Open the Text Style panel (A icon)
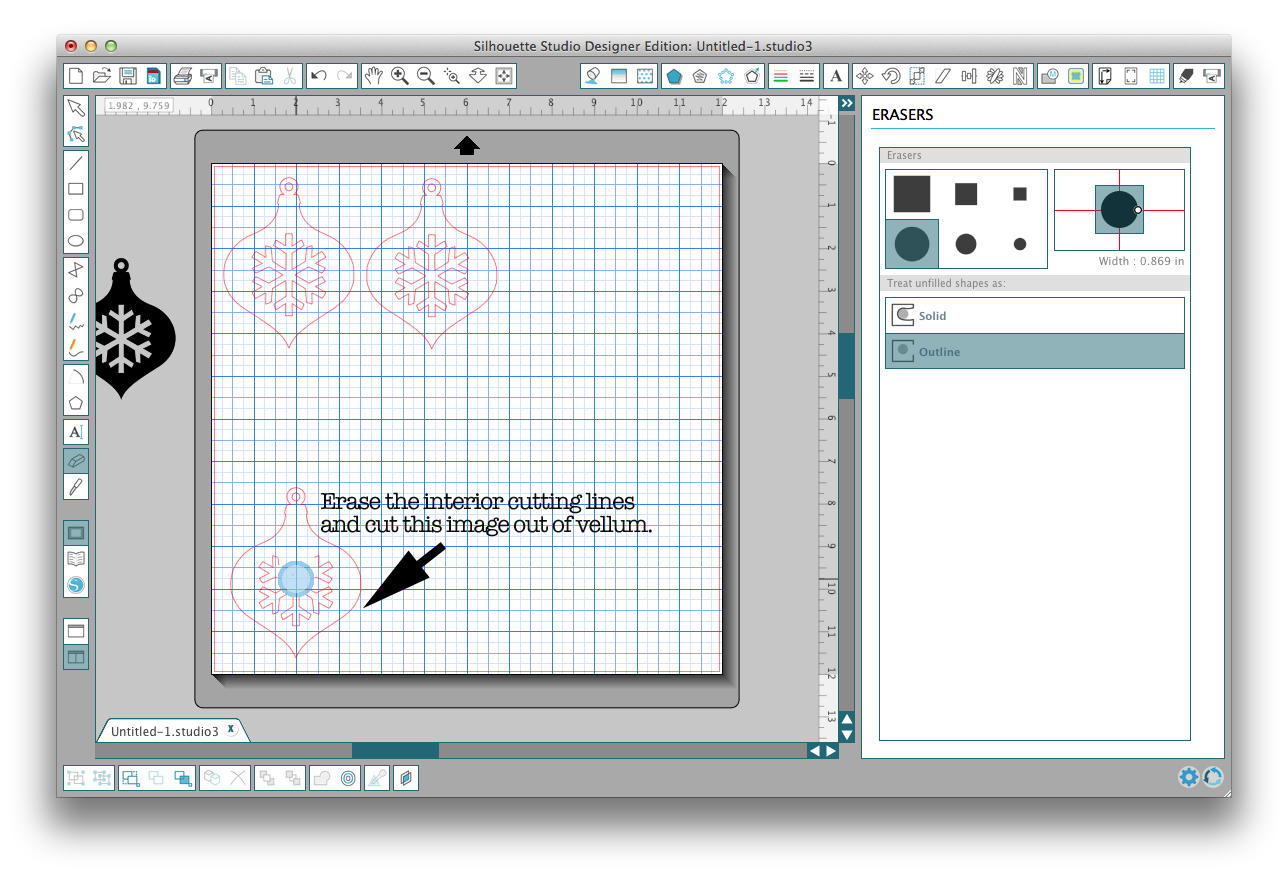 click(x=837, y=76)
